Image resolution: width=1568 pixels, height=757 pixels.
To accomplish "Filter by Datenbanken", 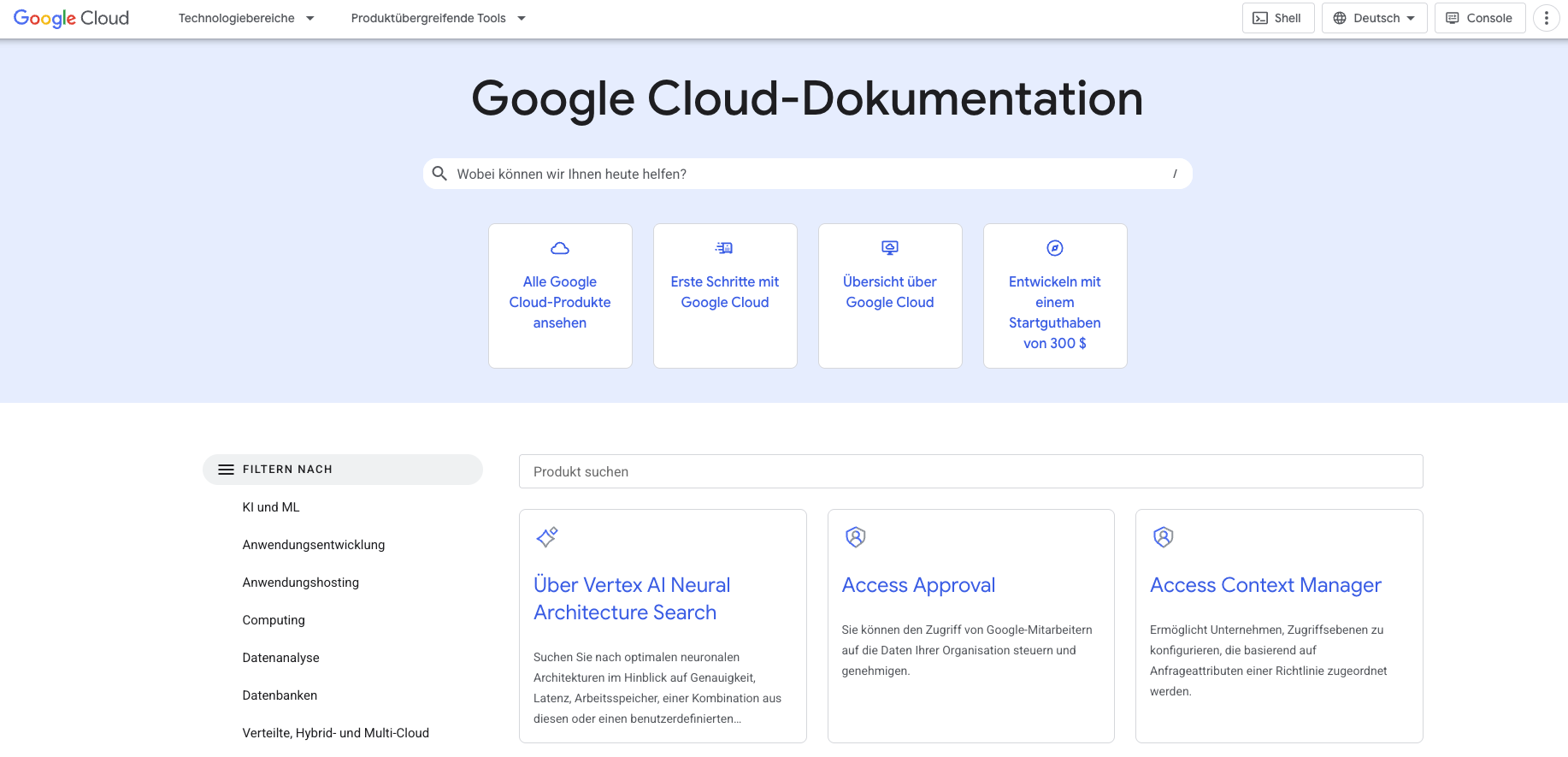I will [280, 695].
